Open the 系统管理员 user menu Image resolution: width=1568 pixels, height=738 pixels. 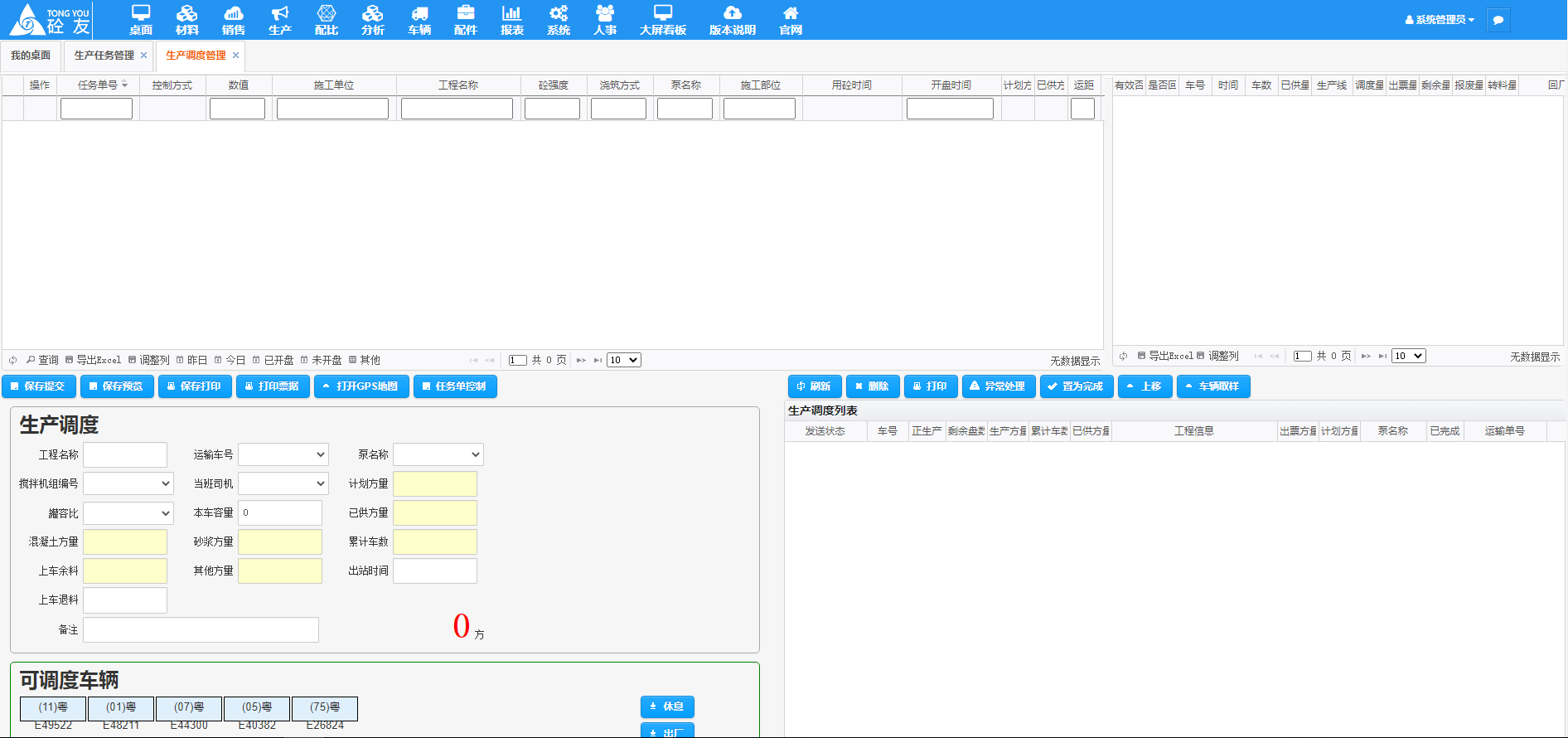[x=1440, y=20]
